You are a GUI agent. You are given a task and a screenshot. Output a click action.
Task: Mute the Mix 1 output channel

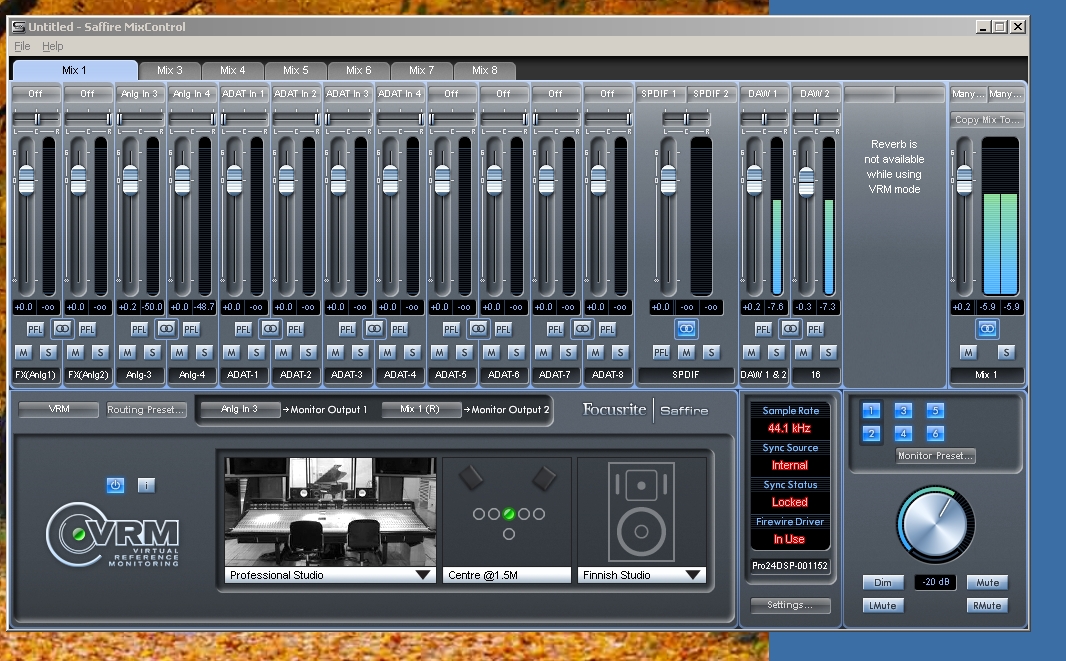[968, 352]
